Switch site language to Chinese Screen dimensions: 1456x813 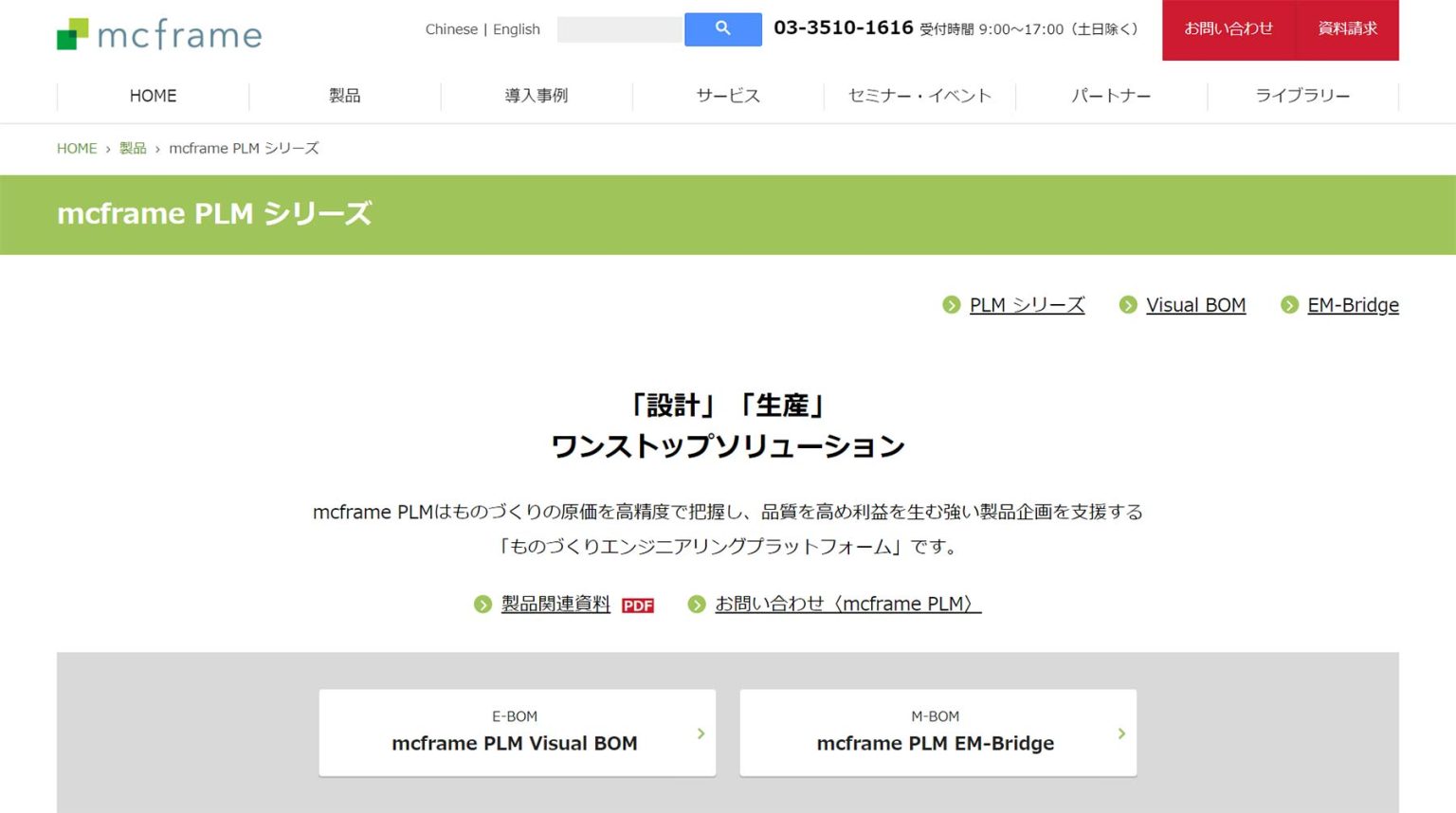[x=451, y=29]
